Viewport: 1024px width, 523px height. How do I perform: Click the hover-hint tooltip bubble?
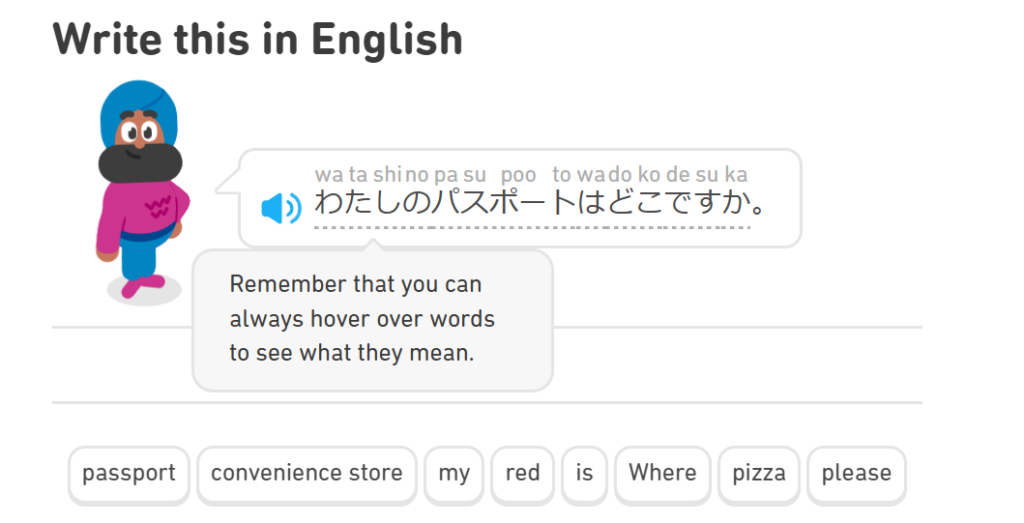[373, 320]
